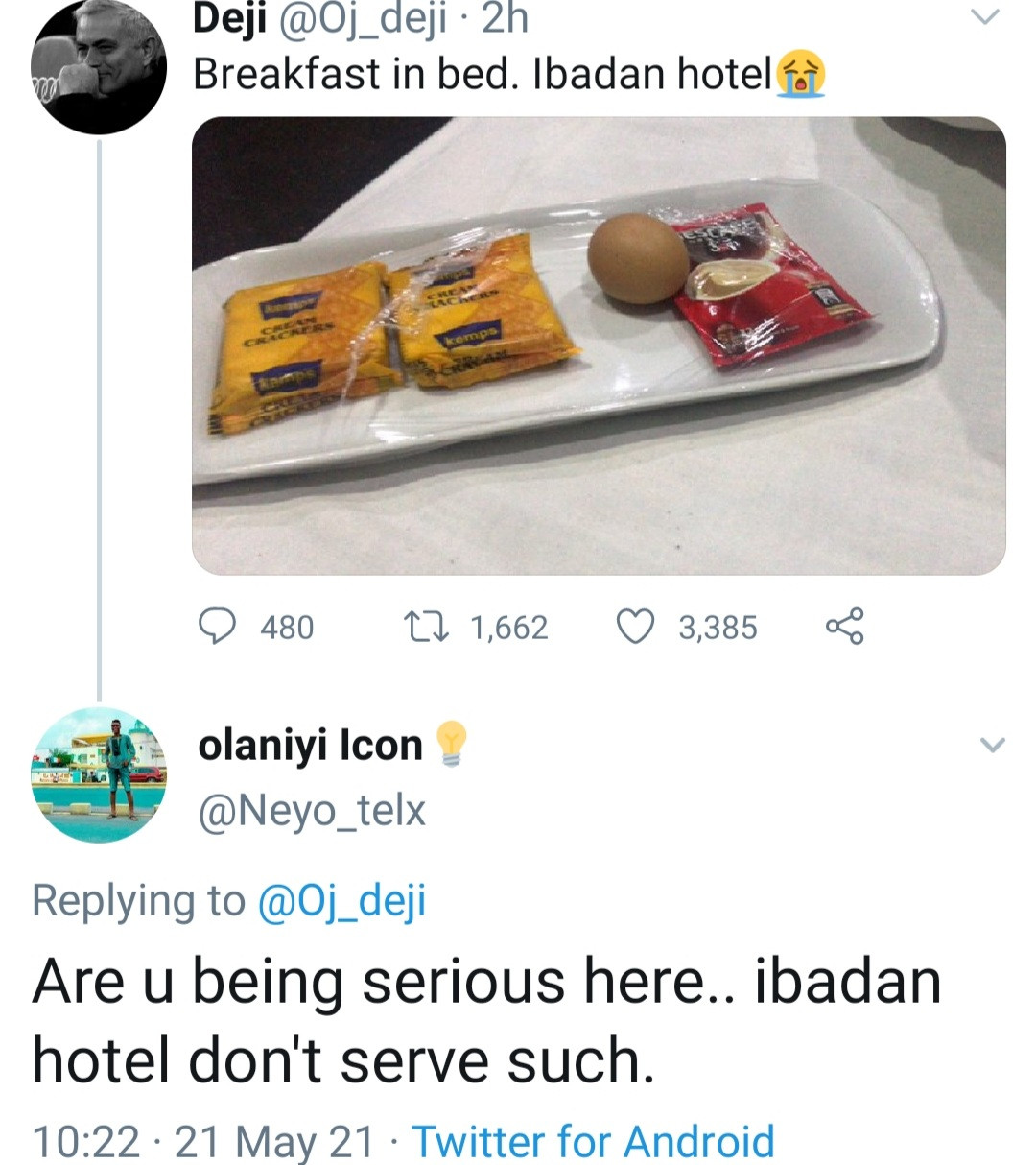1036x1165 pixels.
Task: Follow the @Oj_deji mention in Replying to
Action: click(341, 900)
